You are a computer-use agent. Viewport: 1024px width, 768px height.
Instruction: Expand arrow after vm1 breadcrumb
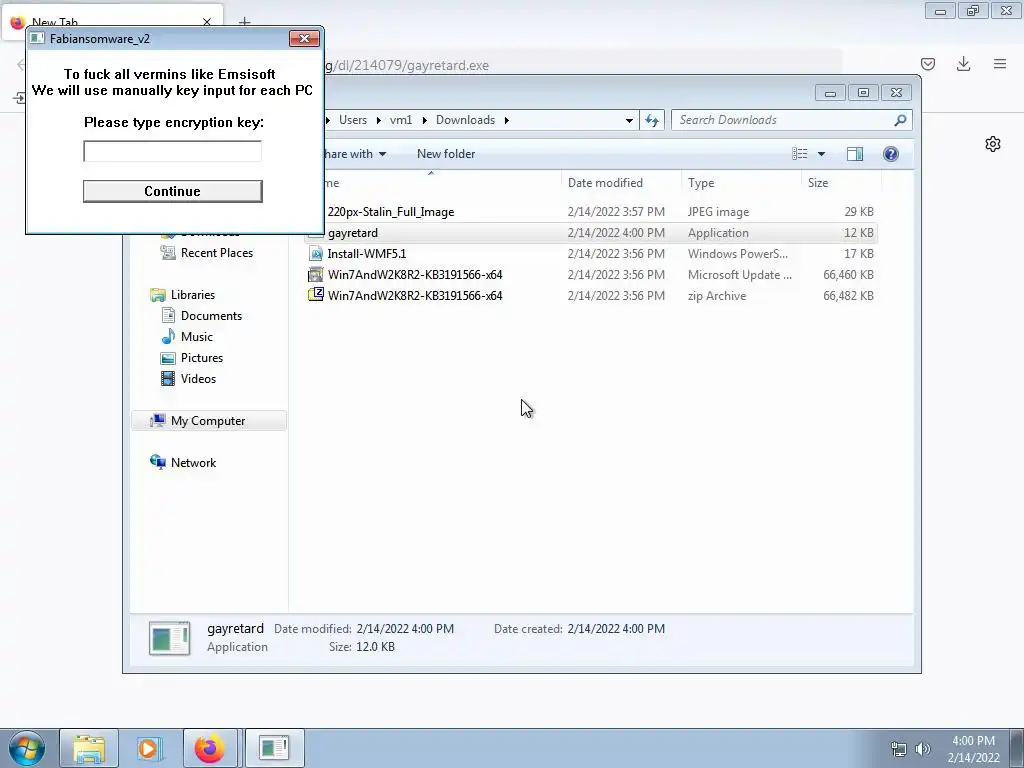click(424, 120)
